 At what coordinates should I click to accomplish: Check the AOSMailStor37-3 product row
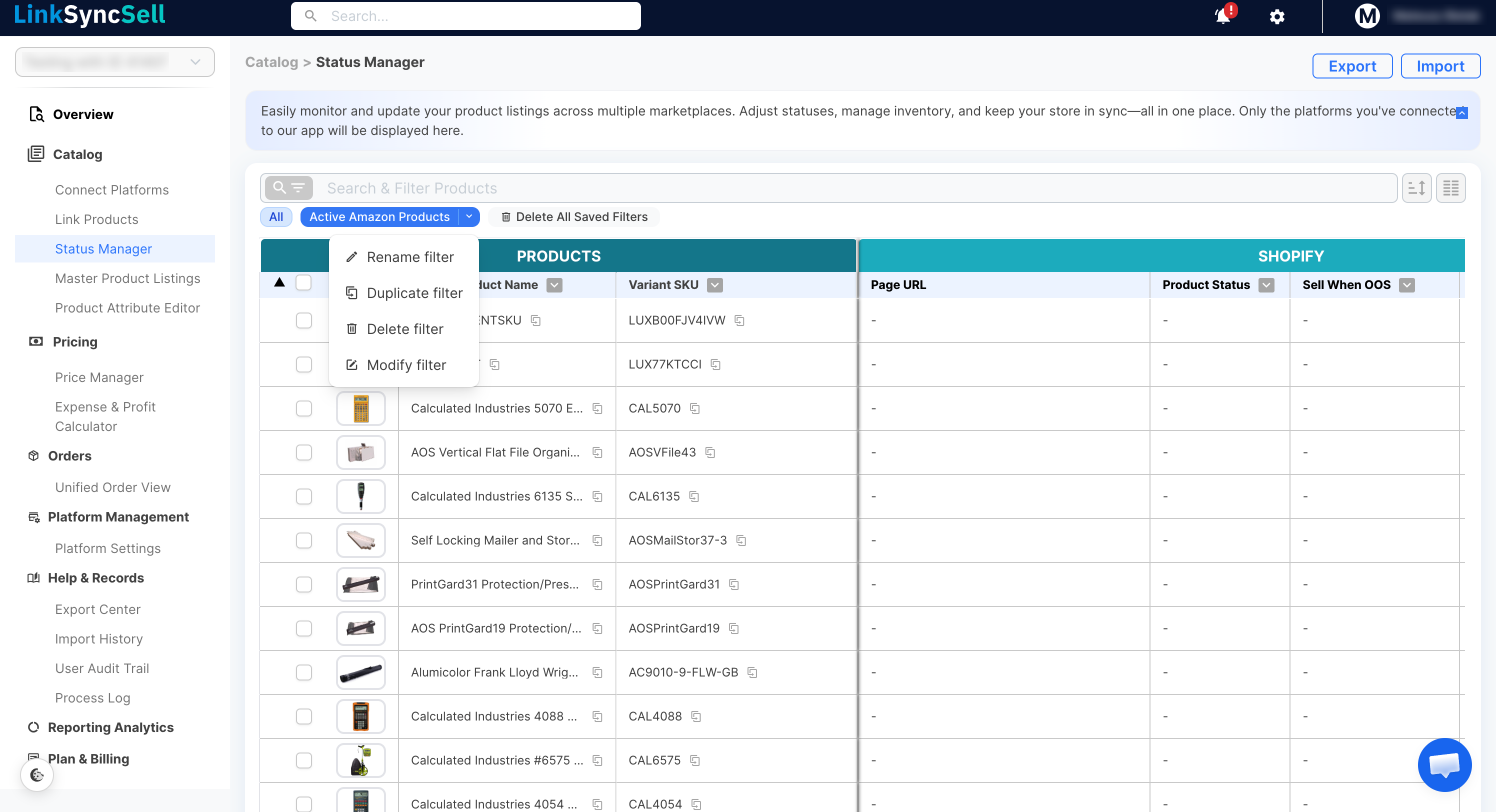[304, 541]
